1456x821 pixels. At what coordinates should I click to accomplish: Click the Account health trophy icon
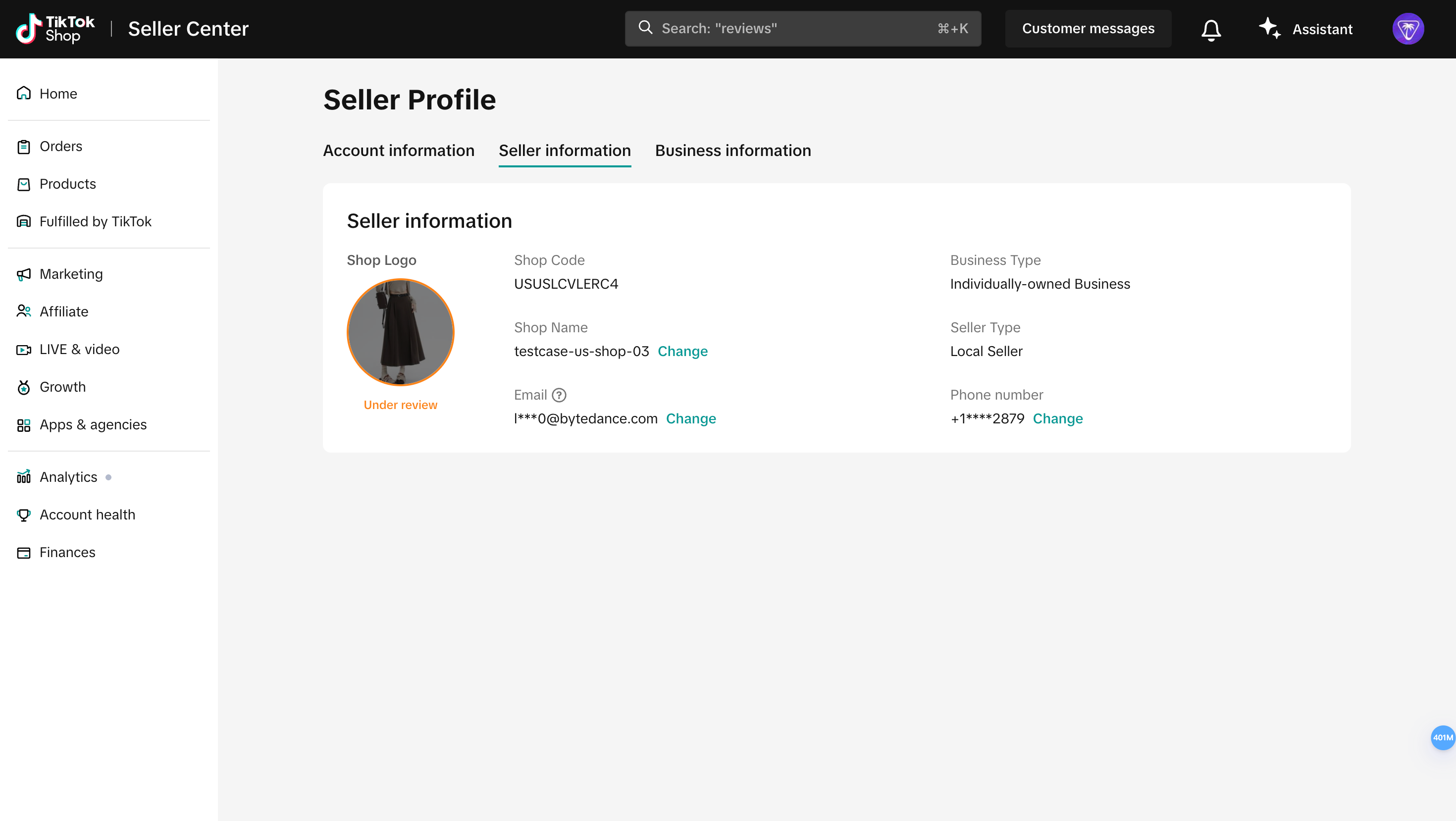(x=24, y=515)
